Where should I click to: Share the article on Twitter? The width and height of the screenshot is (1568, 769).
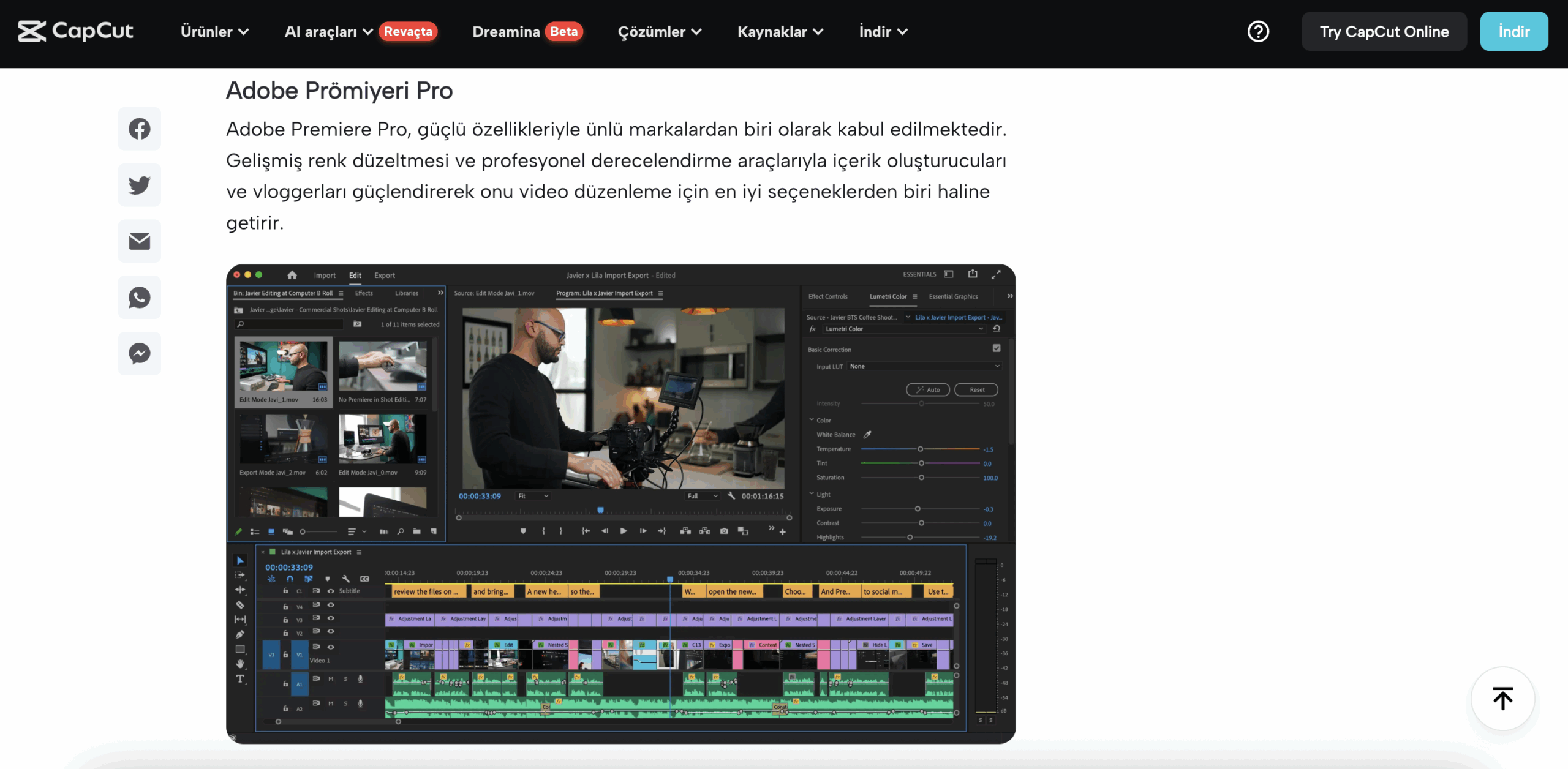(x=140, y=185)
